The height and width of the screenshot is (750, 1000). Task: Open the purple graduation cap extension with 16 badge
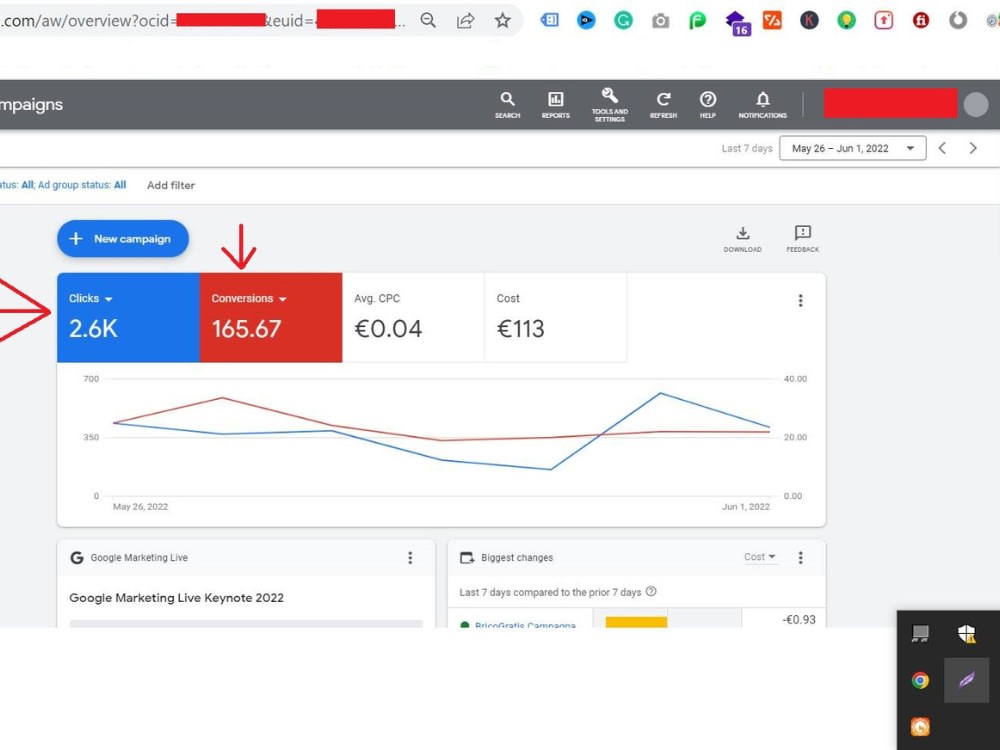tap(739, 22)
